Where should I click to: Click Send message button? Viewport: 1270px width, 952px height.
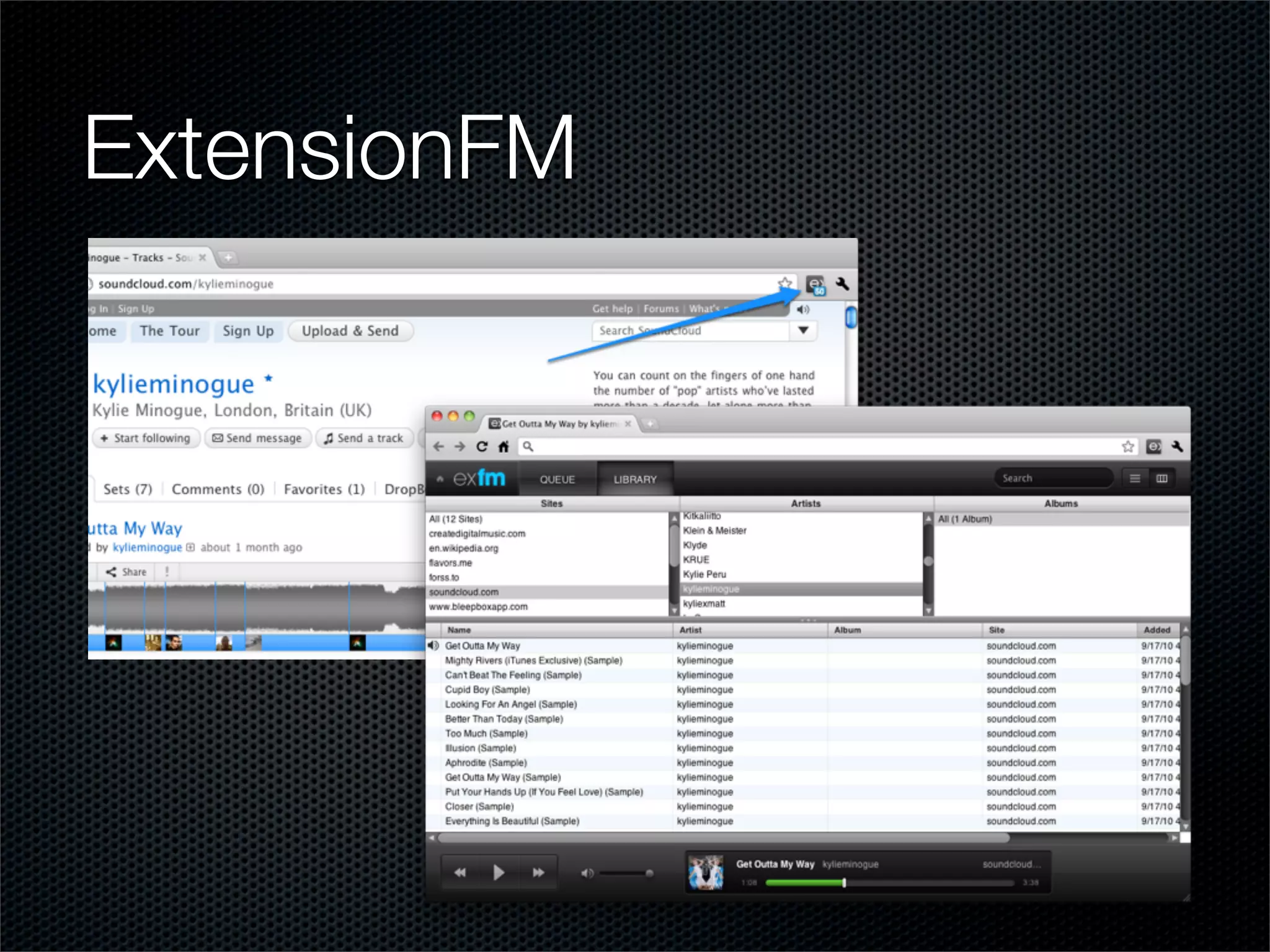pyautogui.click(x=257, y=438)
